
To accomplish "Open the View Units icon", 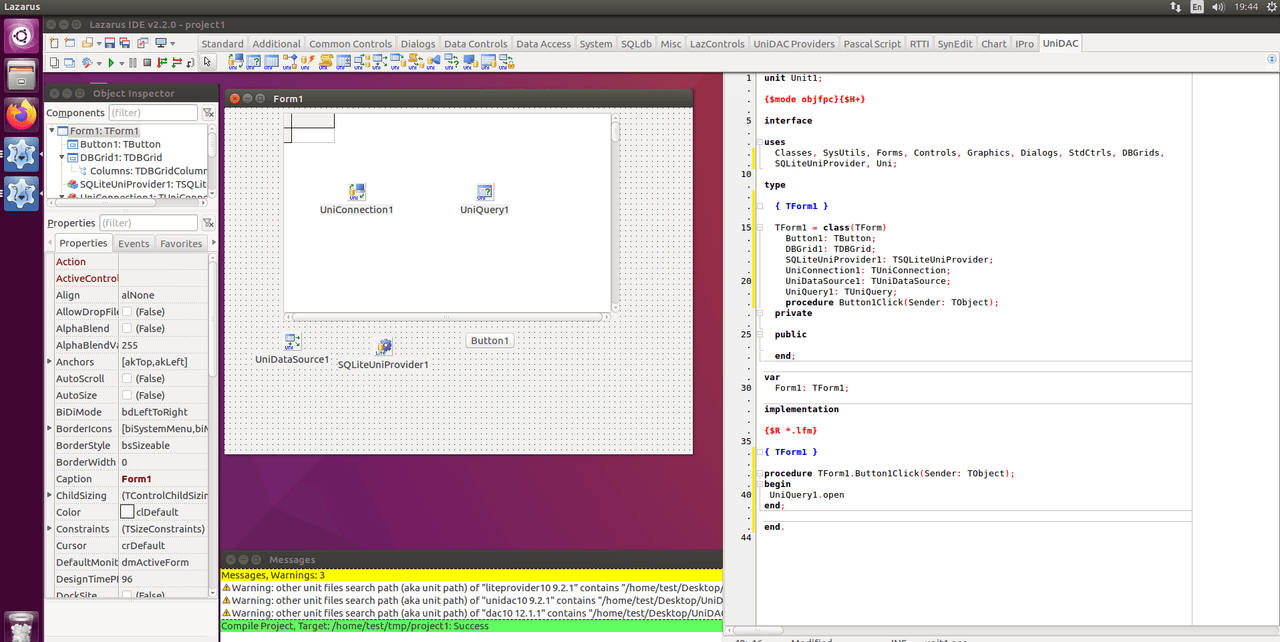I will pos(54,62).
